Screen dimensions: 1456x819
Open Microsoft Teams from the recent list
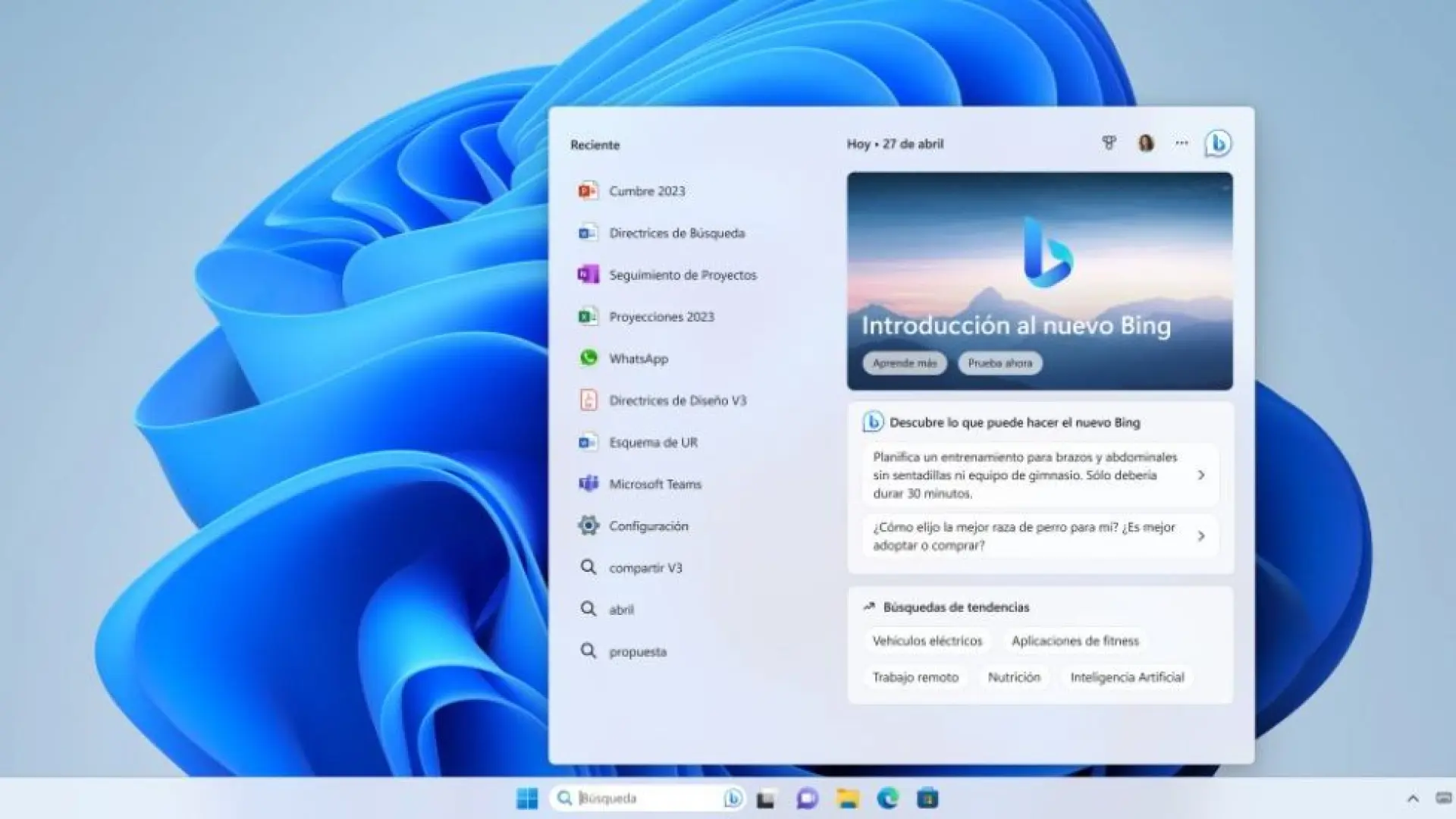point(655,484)
